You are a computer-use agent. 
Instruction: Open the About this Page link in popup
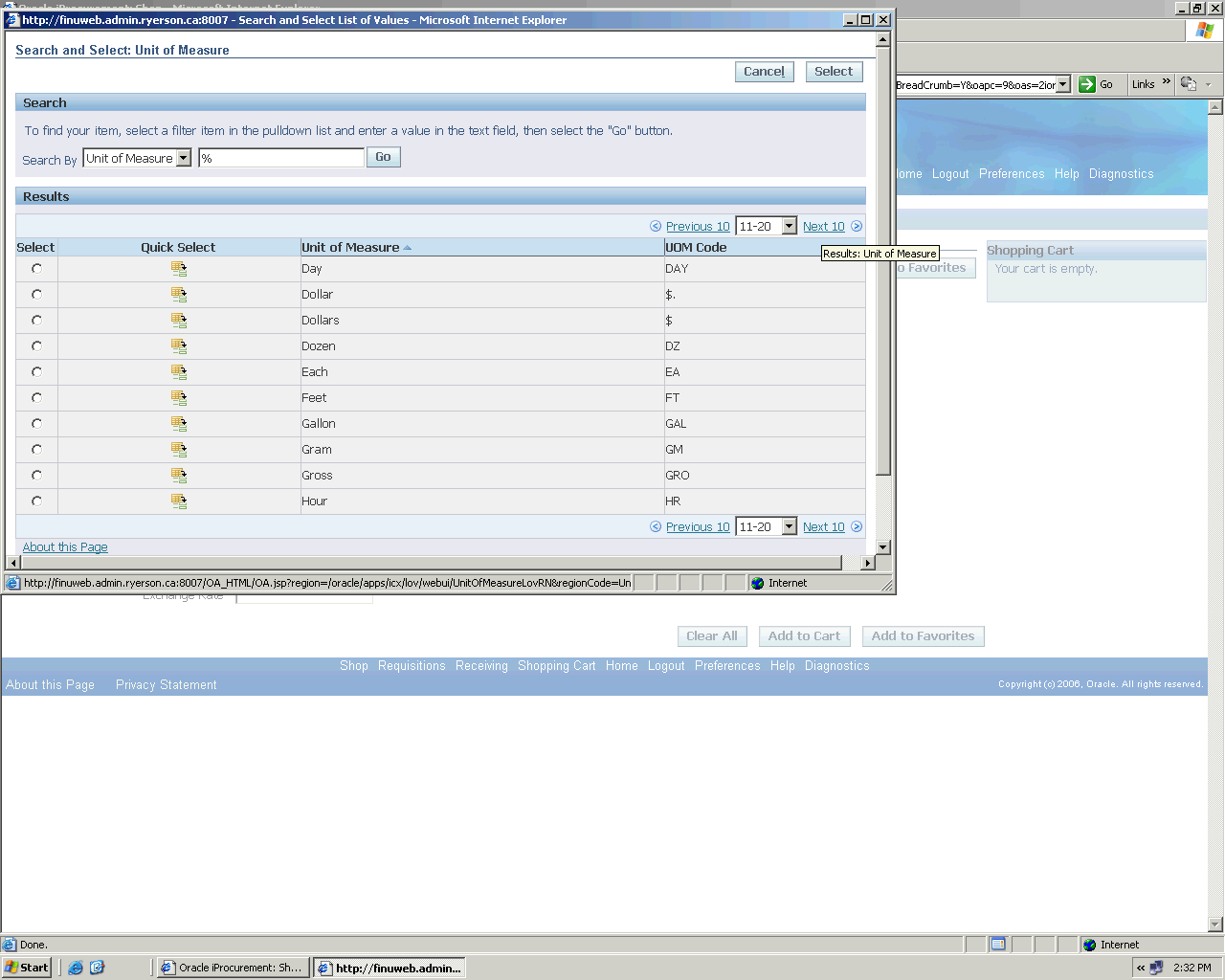pyautogui.click(x=65, y=547)
